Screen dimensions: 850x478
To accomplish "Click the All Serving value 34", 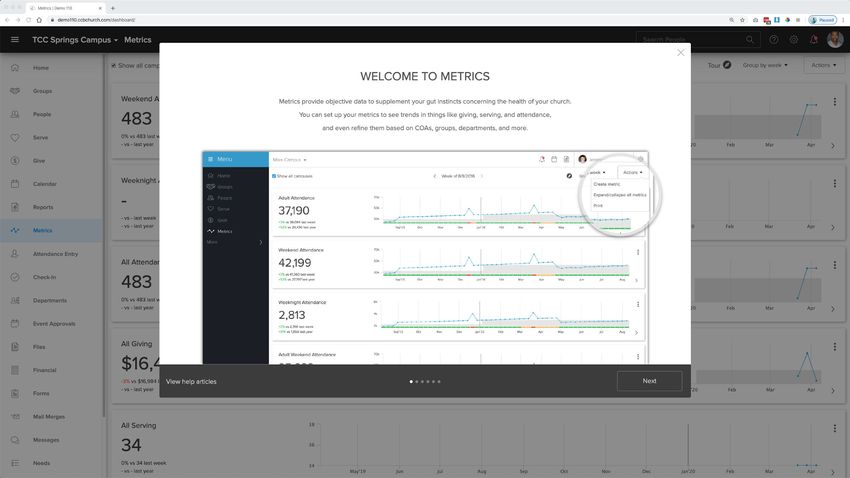I will coord(131,445).
